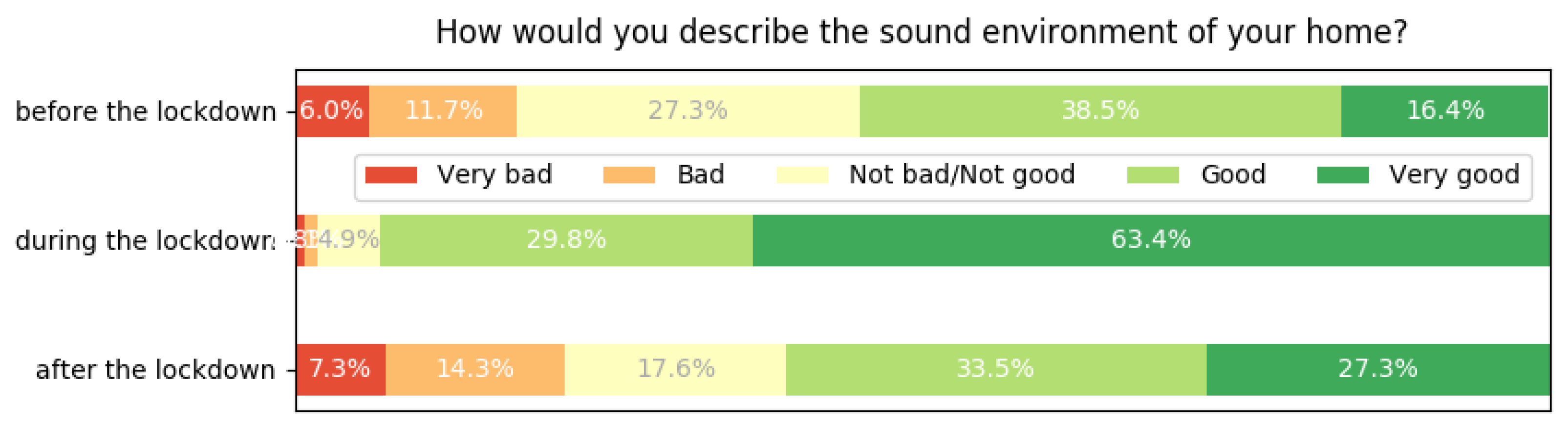Click the Very good dark green legend swatch
1568x426 pixels.
pos(1343,175)
